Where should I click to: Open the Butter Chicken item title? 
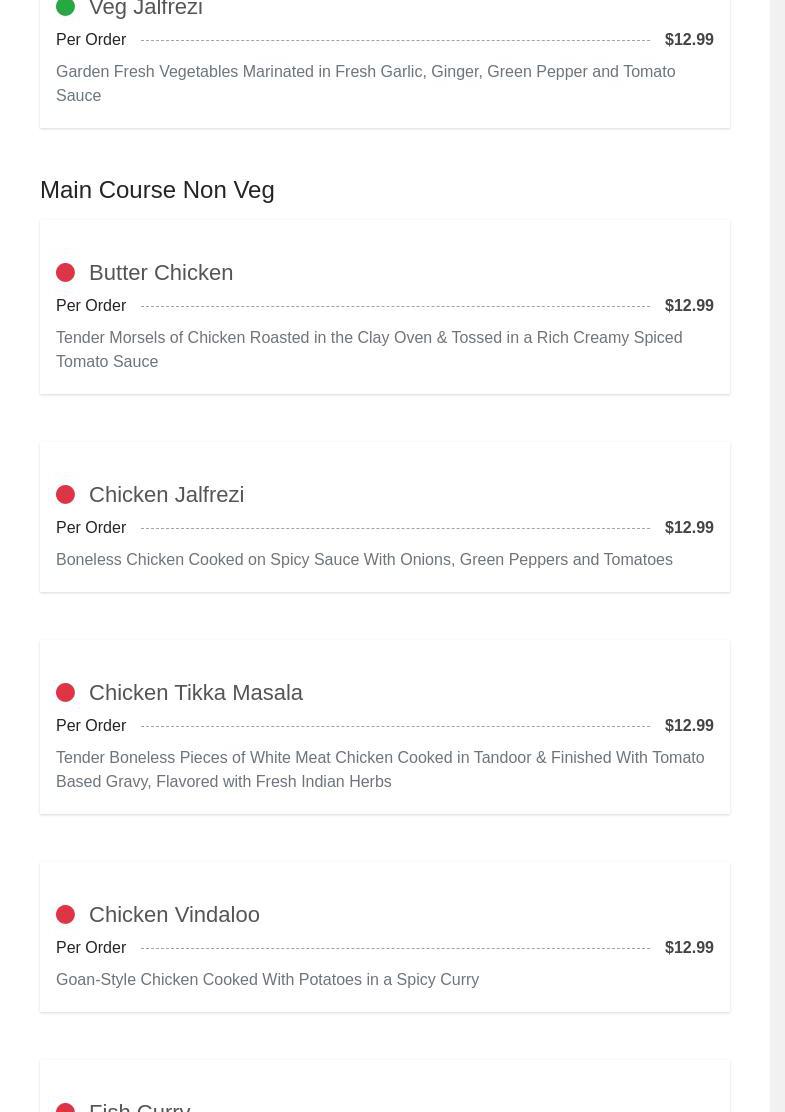(x=161, y=273)
